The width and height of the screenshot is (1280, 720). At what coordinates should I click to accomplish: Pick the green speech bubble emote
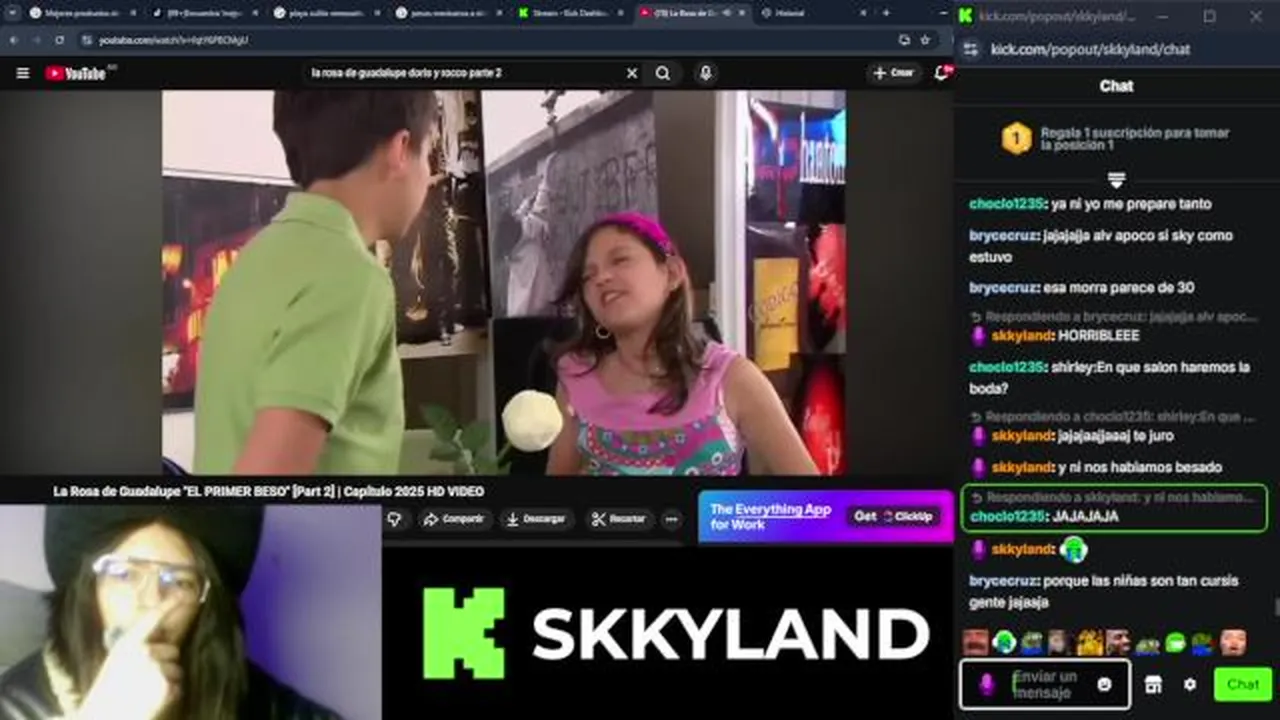pos(1176,642)
